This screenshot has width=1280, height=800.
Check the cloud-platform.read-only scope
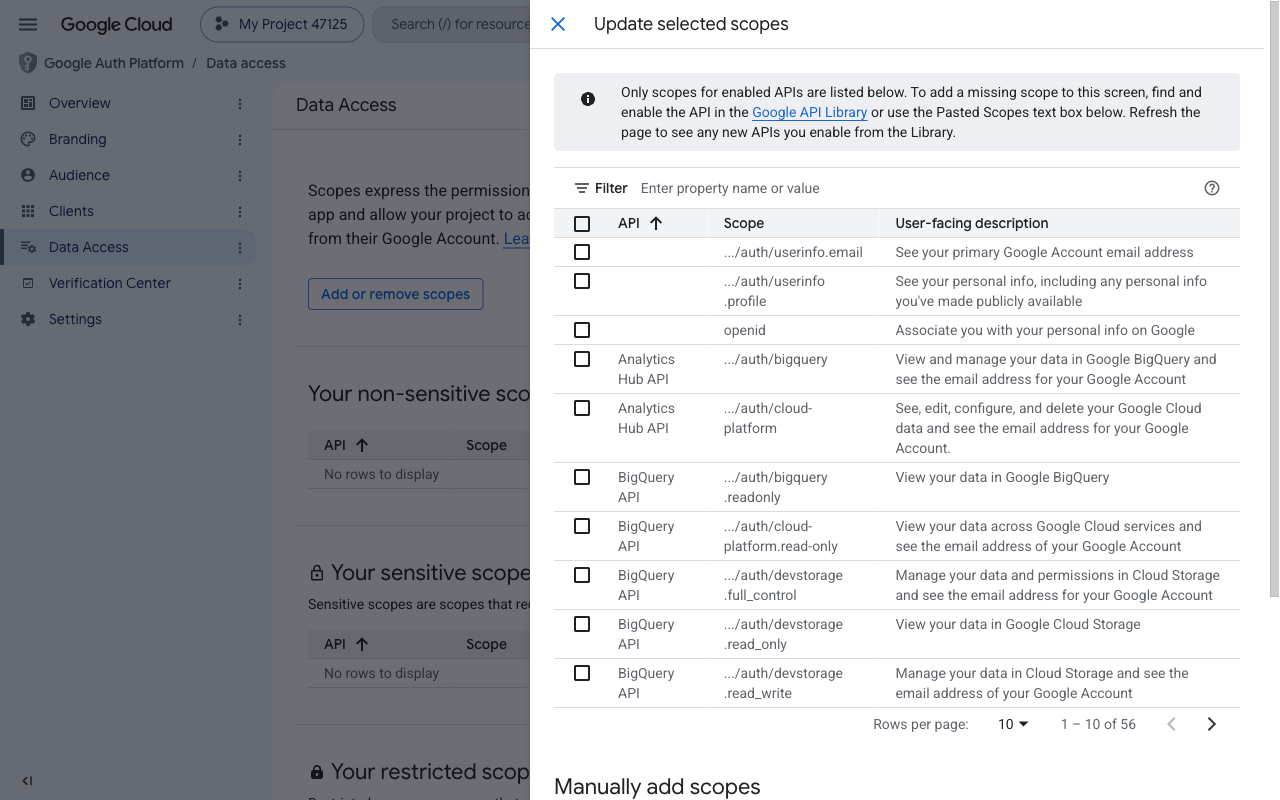click(x=582, y=526)
